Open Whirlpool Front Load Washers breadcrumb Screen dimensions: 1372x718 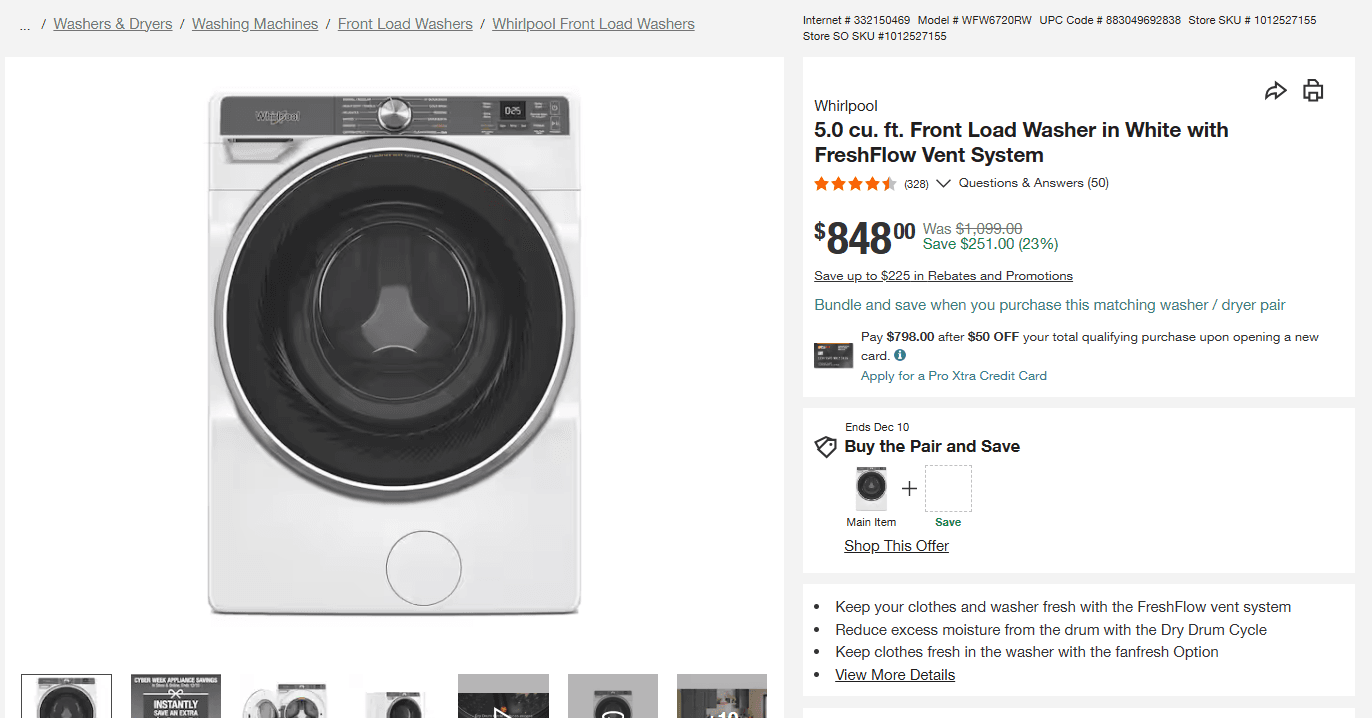(x=593, y=23)
